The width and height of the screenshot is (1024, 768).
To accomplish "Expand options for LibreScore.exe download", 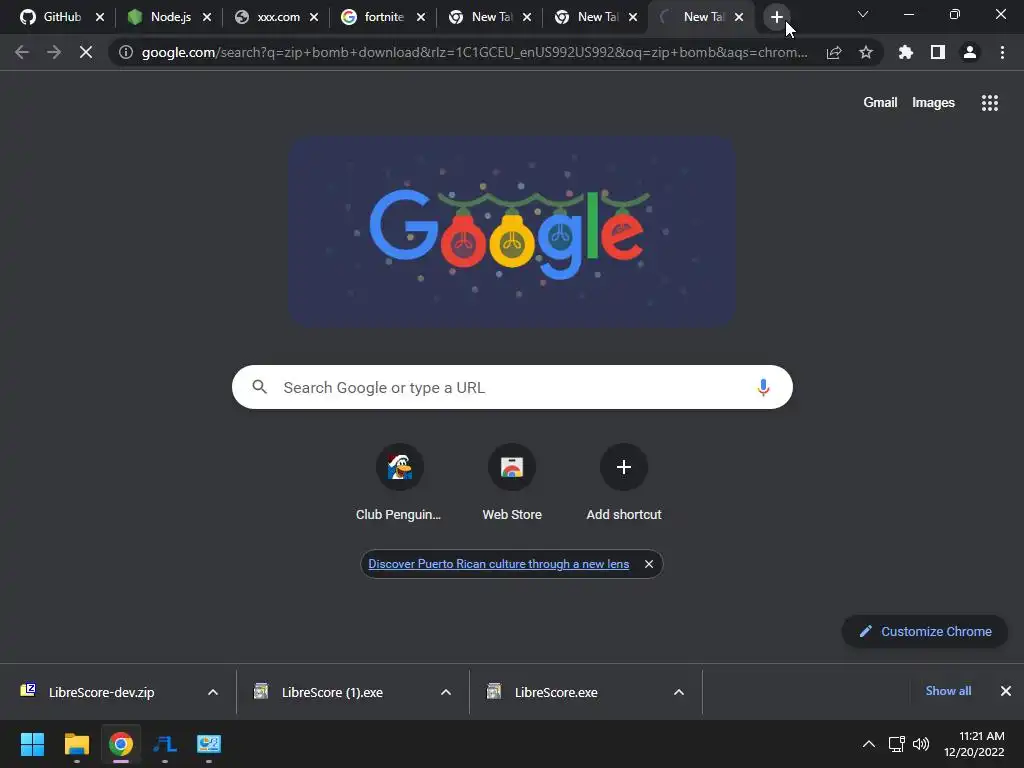I will point(679,692).
